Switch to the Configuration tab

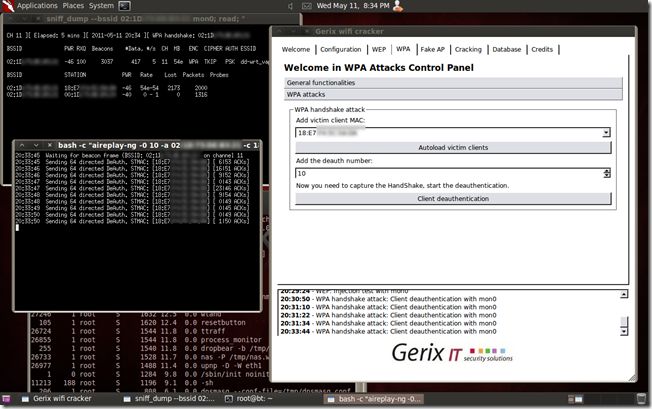(341, 49)
